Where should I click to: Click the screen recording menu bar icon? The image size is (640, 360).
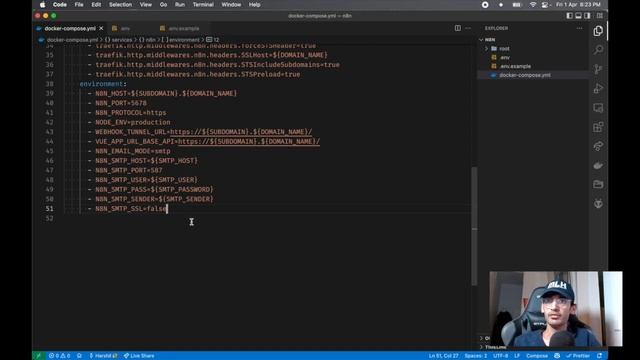coord(485,4)
